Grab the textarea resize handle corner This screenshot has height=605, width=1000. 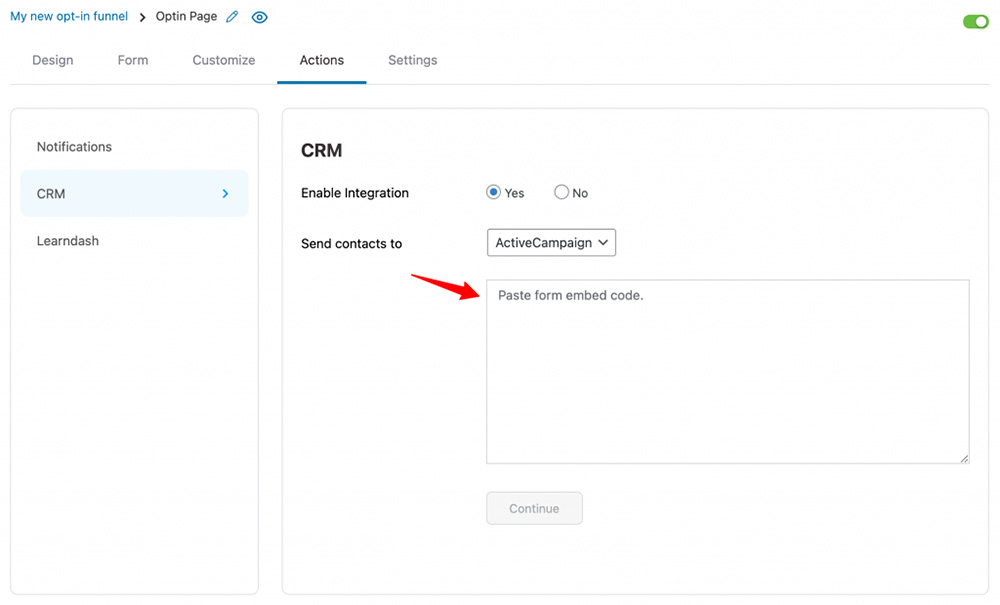pyautogui.click(x=964, y=458)
